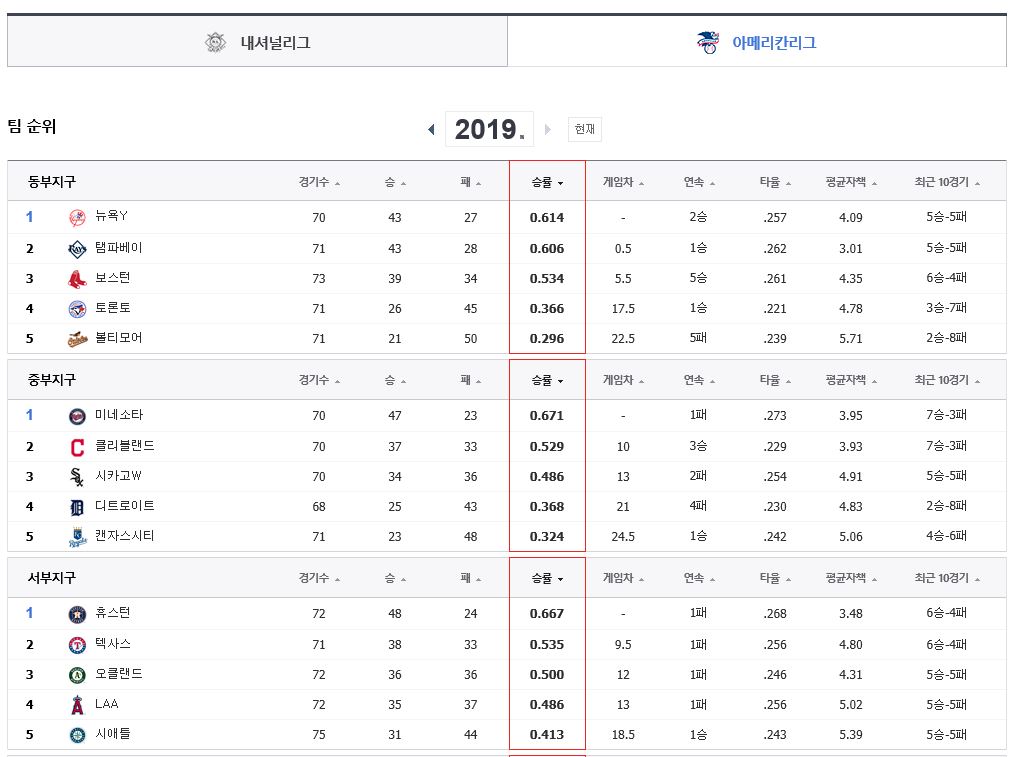
Task: Click the LA Angels logo
Action: click(77, 705)
